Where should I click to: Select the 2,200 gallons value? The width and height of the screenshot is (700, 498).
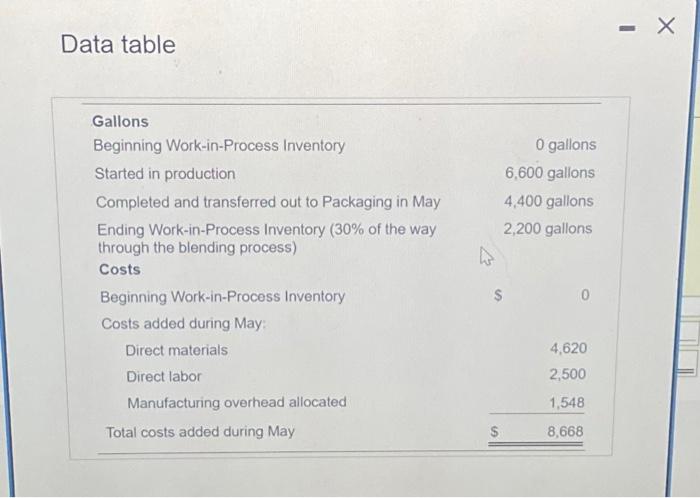coord(547,228)
